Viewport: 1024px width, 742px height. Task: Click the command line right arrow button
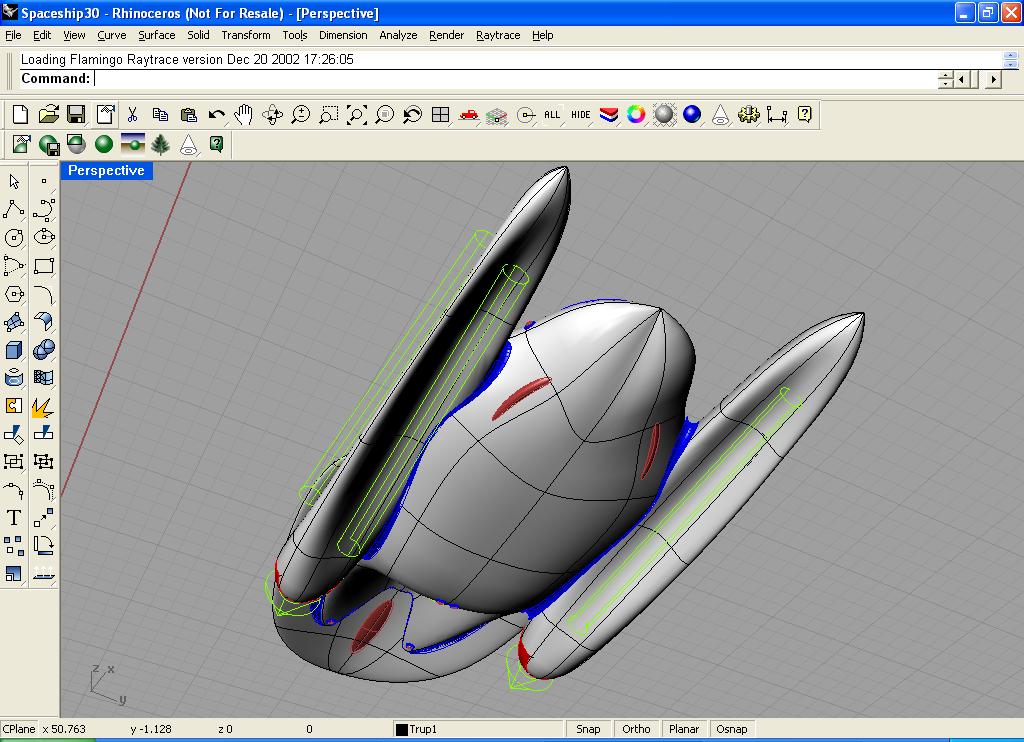point(993,80)
